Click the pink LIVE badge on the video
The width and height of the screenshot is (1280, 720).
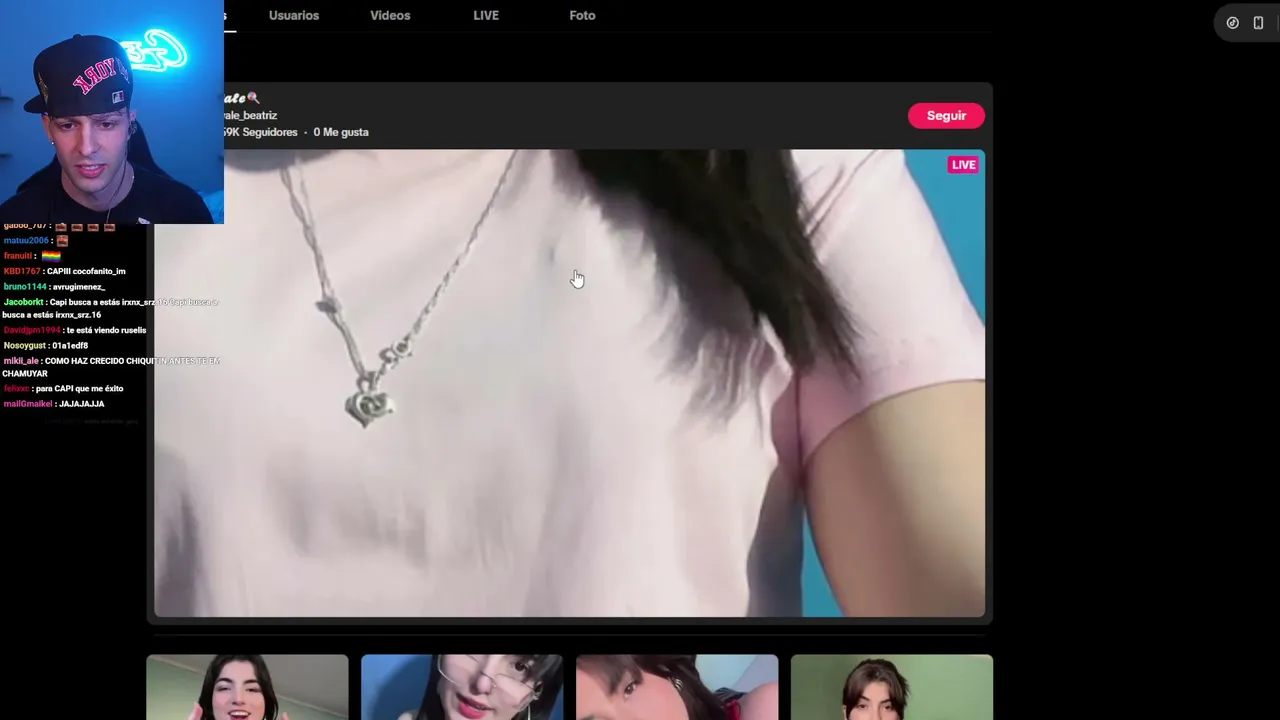(963, 165)
